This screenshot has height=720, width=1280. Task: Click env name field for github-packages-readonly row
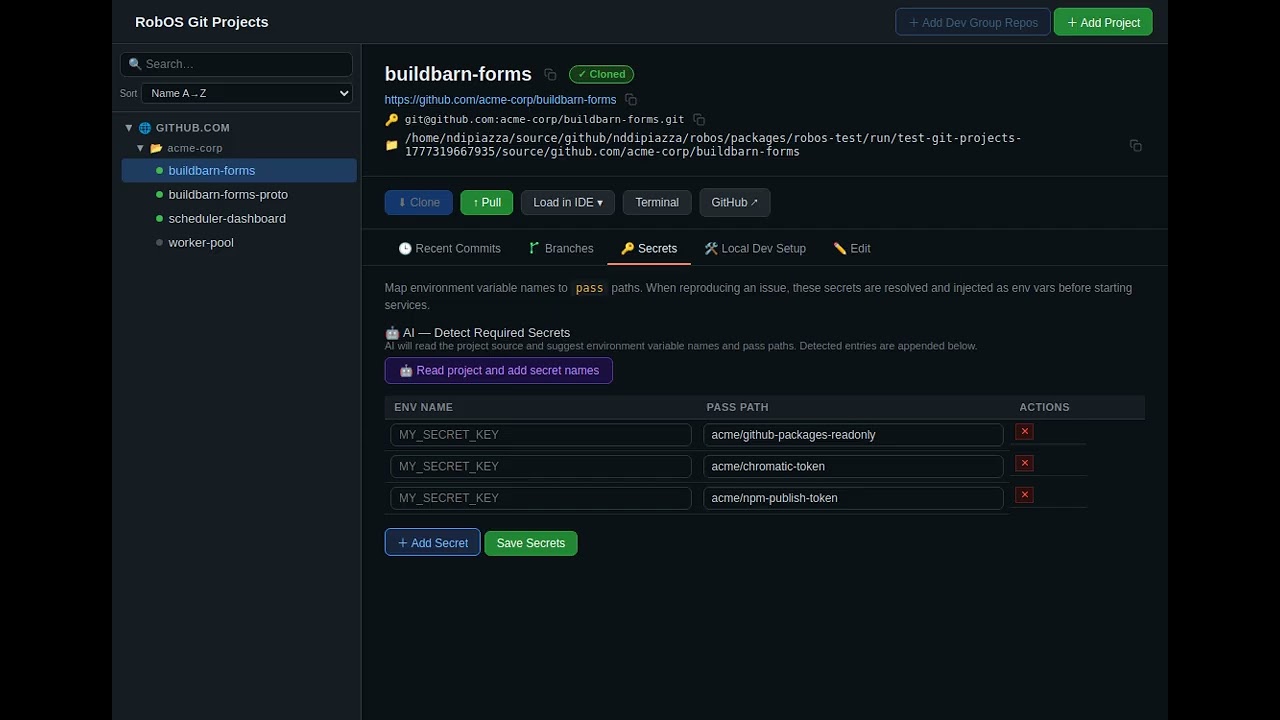[x=541, y=435]
